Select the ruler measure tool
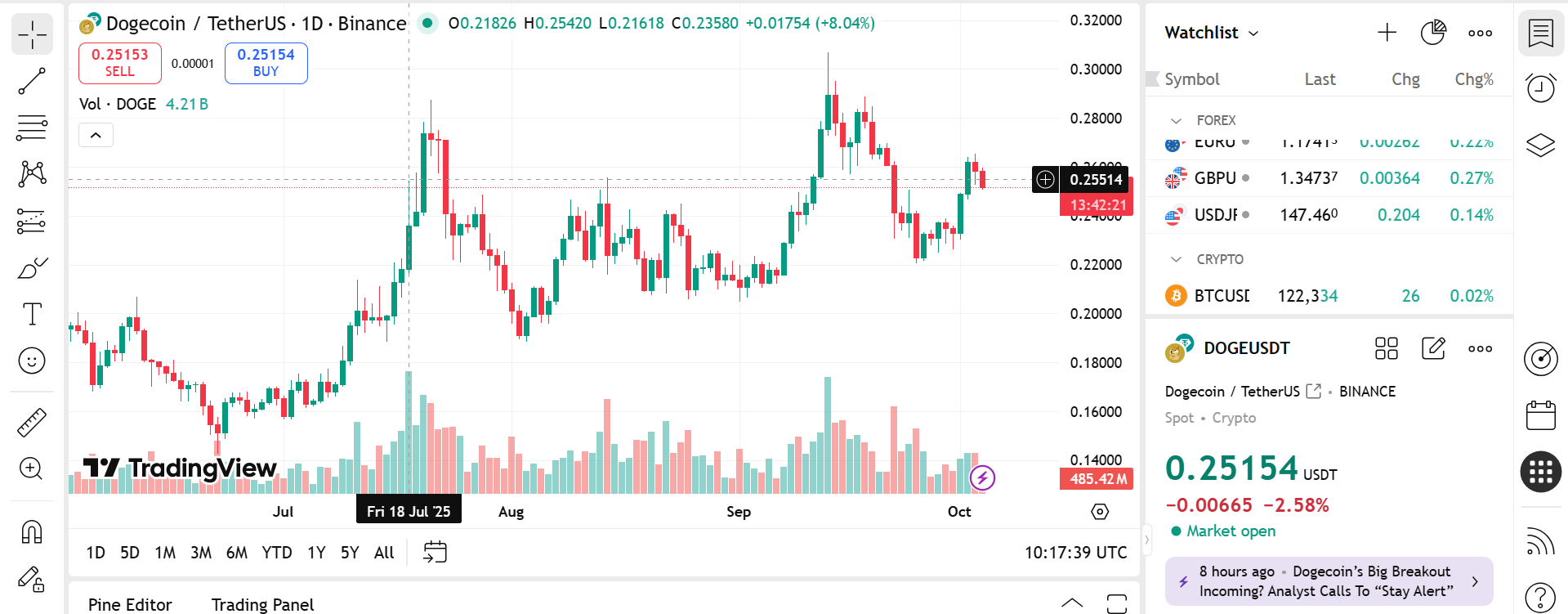1568x614 pixels. 32,422
